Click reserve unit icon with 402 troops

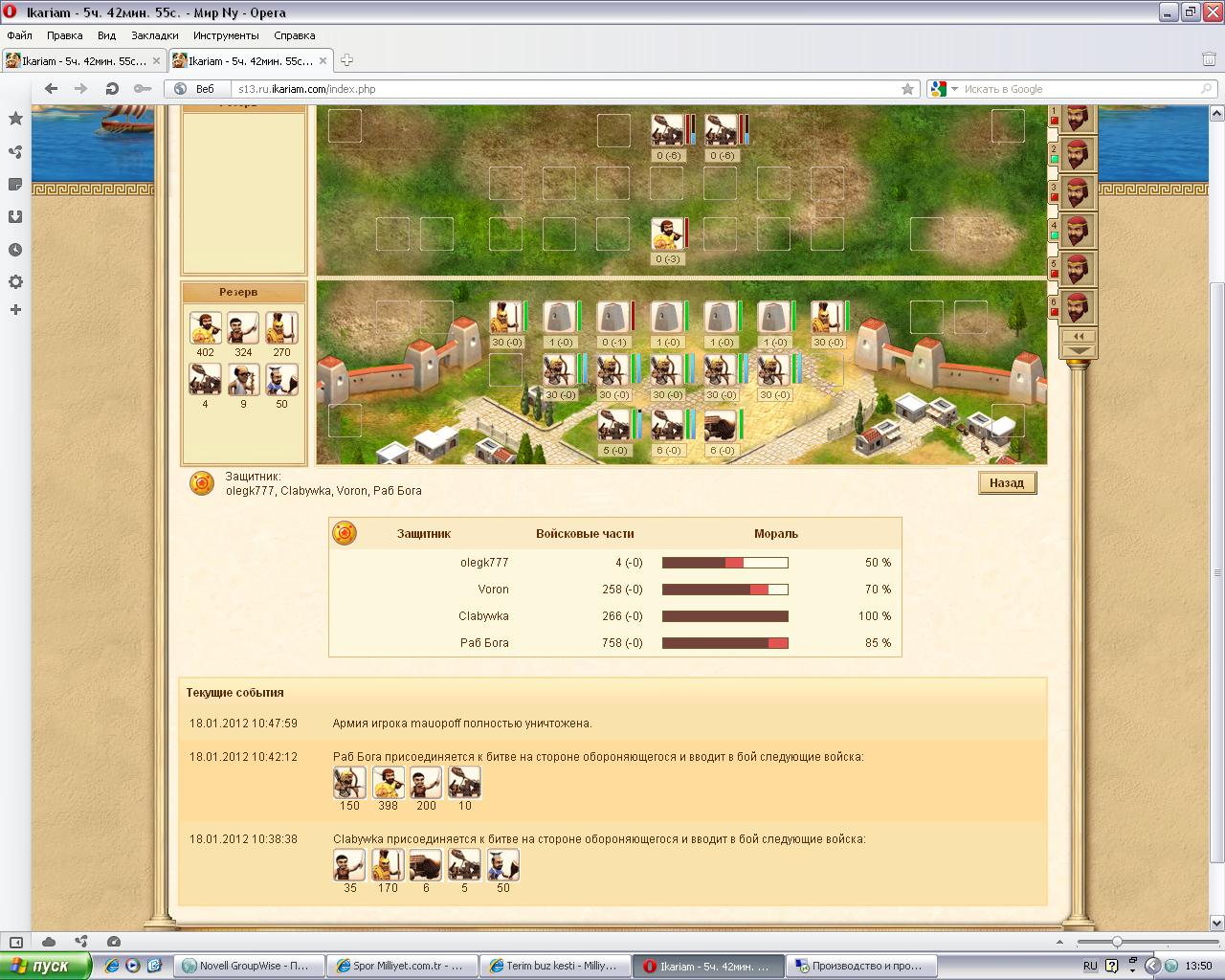point(206,328)
